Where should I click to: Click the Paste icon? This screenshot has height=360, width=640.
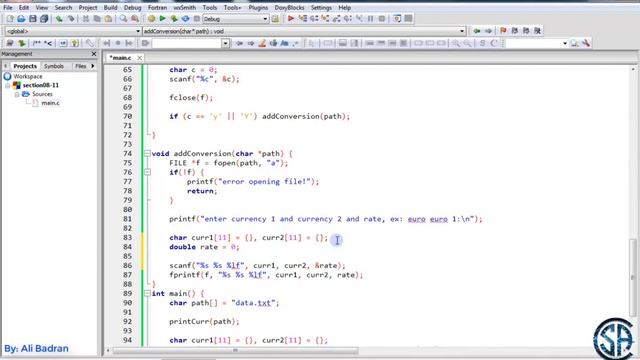(108, 19)
